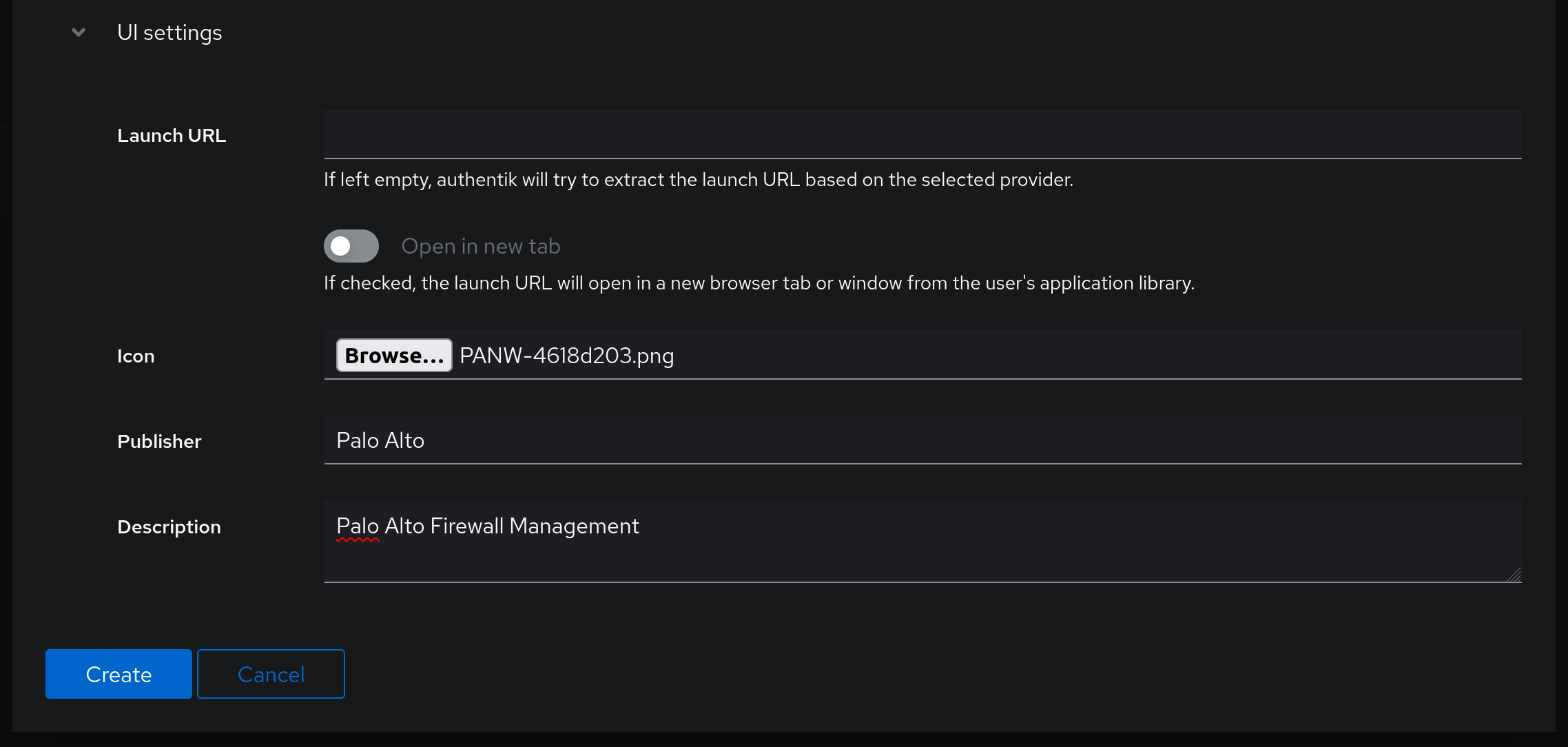
Task: Click the Browse... file button
Action: click(x=394, y=355)
